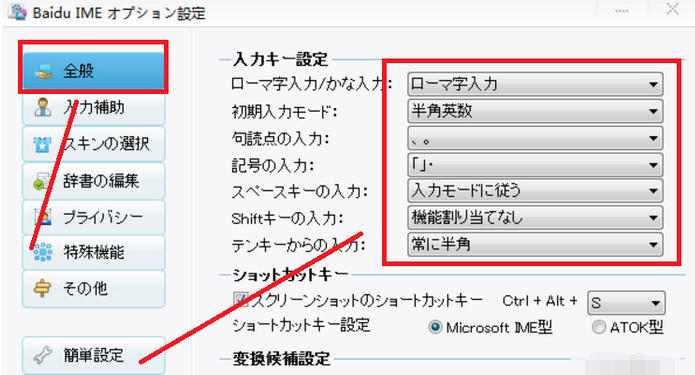695x375 pixels.
Task: Open the 句読点の入力 combo box
Action: 535,138
